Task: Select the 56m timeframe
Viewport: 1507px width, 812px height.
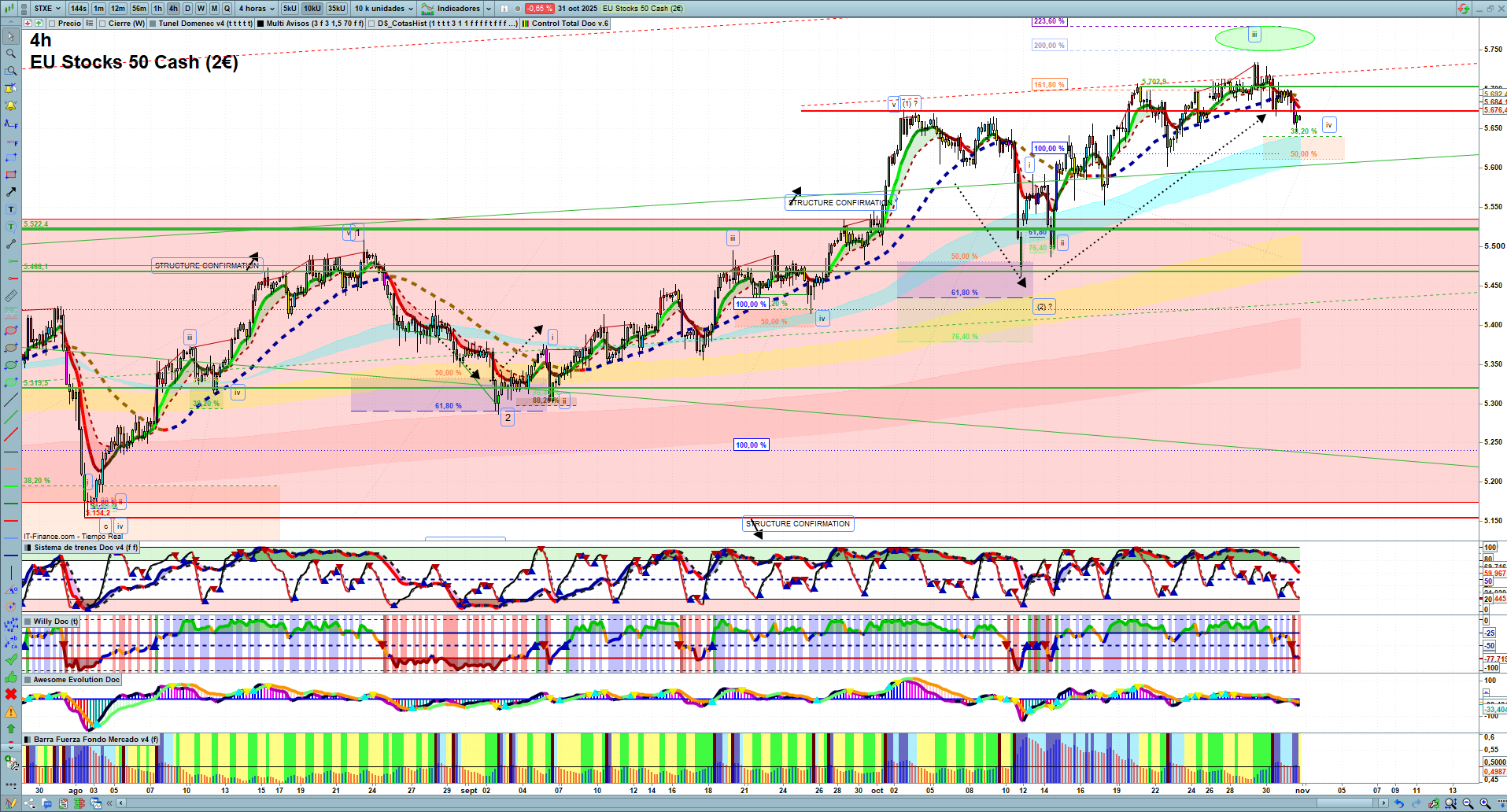Action: 139,9
